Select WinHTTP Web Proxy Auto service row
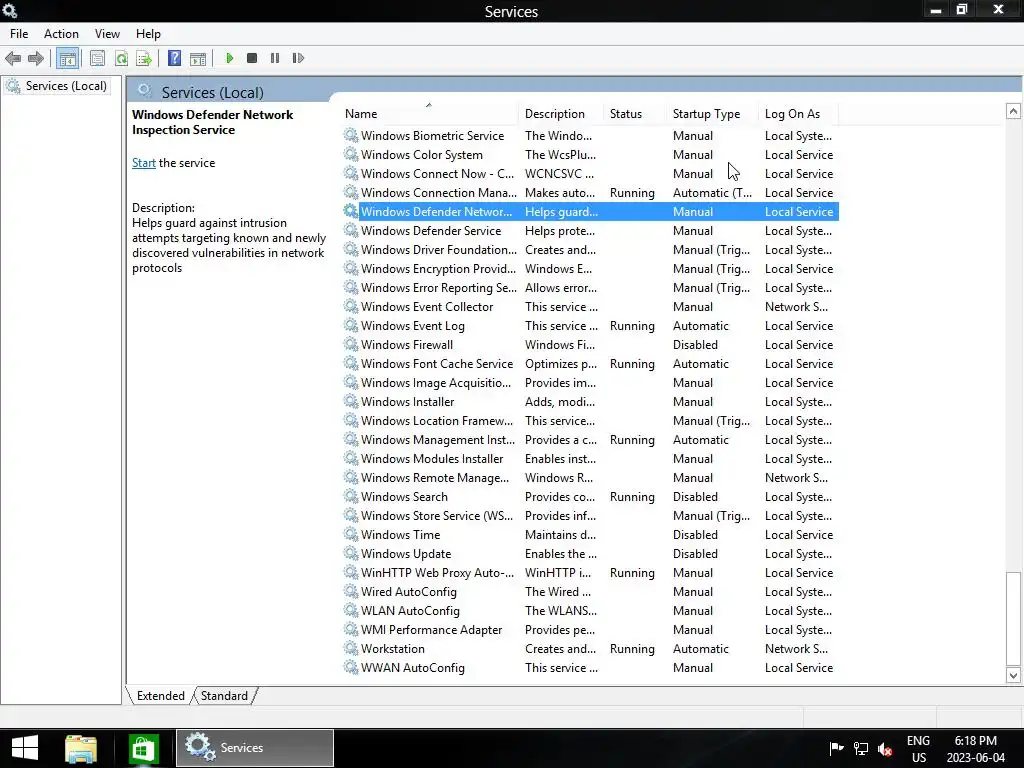Image resolution: width=1024 pixels, height=768 pixels. point(590,573)
